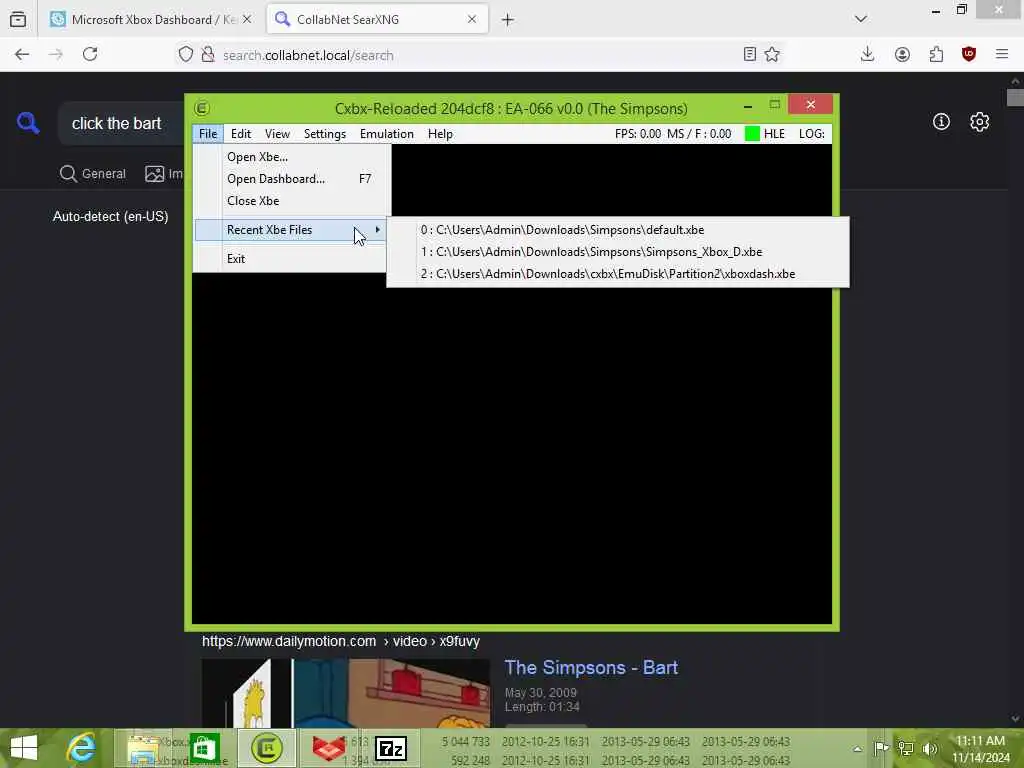Click the uBlock Origin shield icon

point(969,54)
